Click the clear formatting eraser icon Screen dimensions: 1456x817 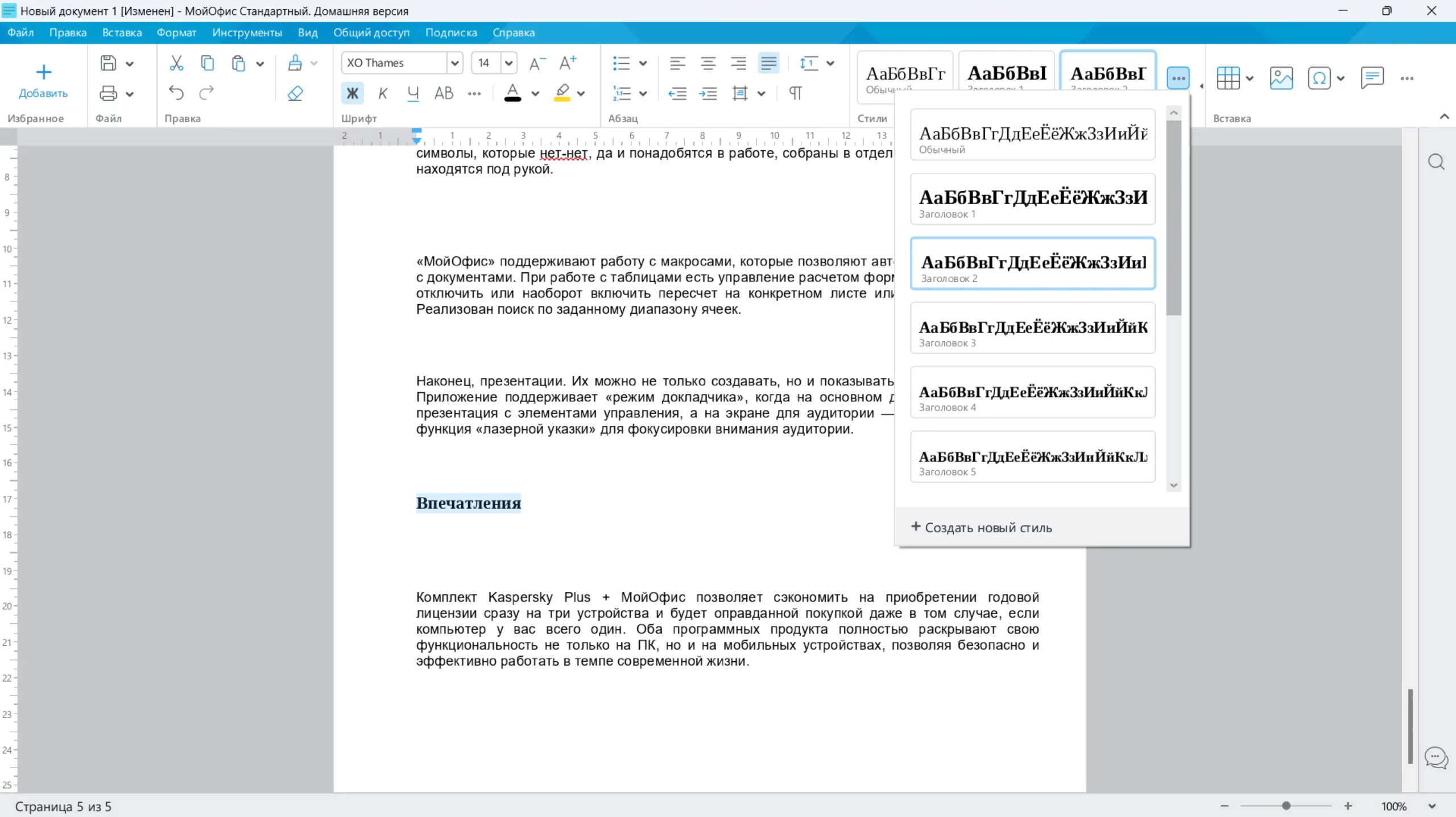(x=295, y=93)
